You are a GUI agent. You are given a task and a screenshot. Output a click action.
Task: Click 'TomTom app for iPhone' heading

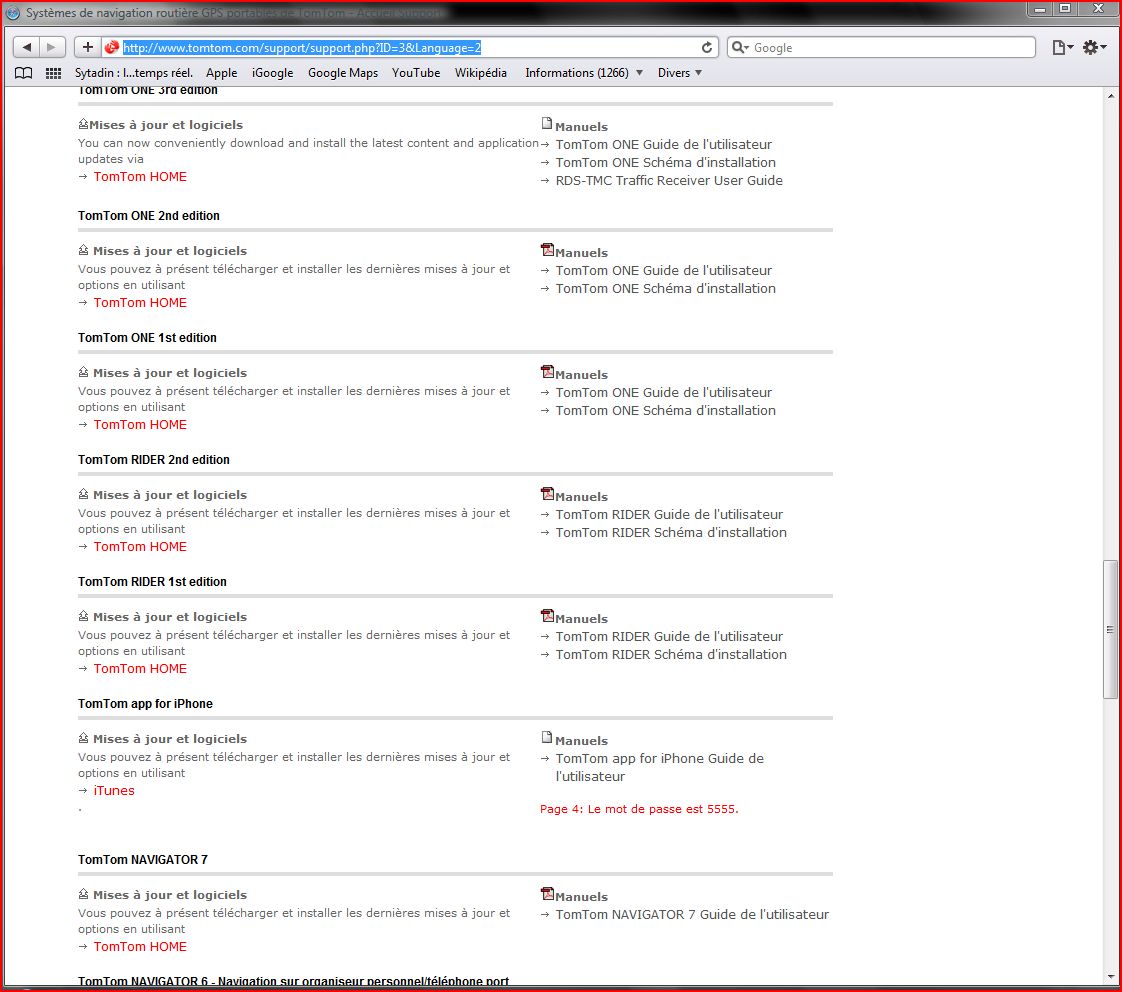(145, 704)
